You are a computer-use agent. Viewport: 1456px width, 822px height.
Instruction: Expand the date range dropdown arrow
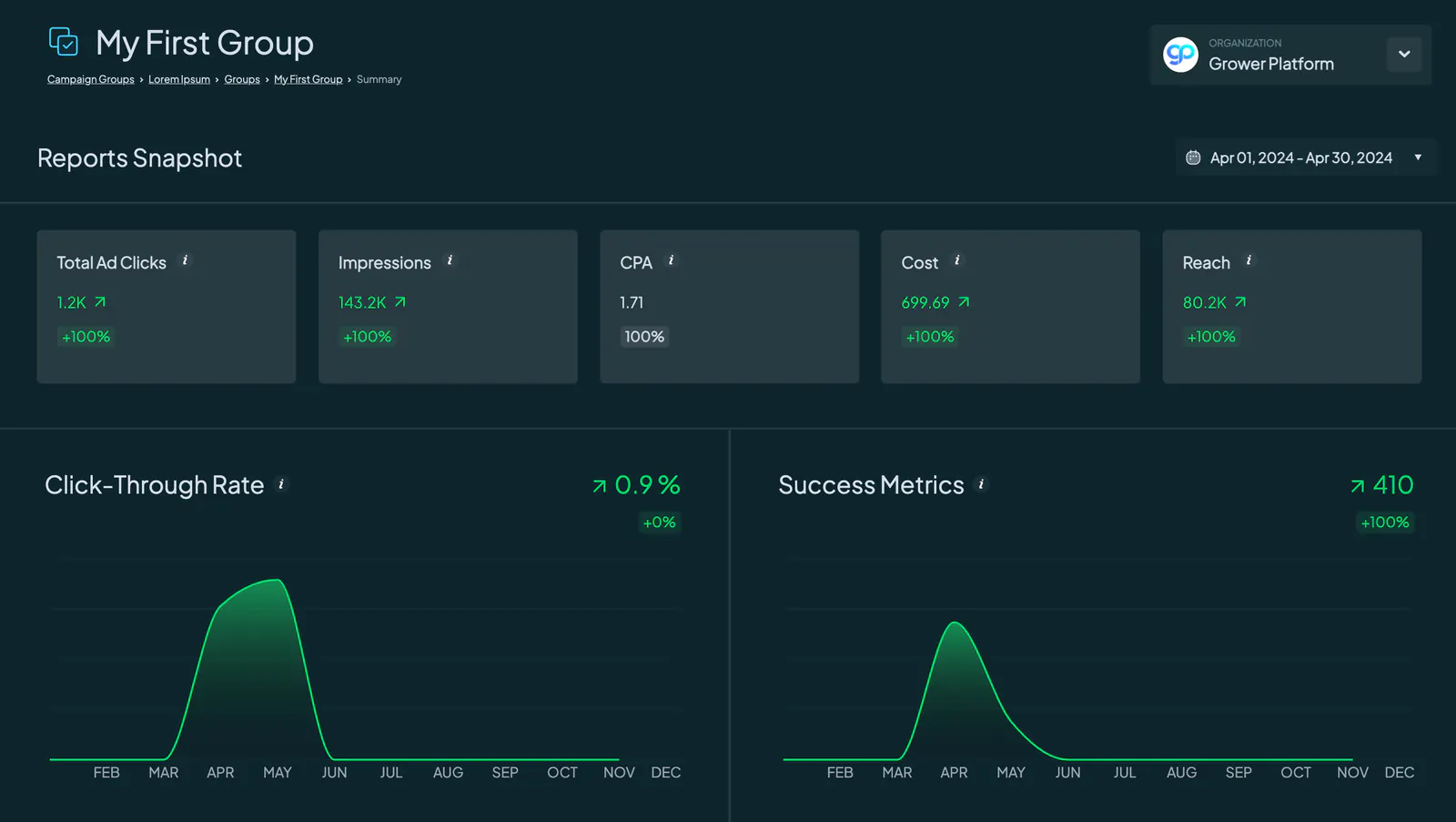1418,157
